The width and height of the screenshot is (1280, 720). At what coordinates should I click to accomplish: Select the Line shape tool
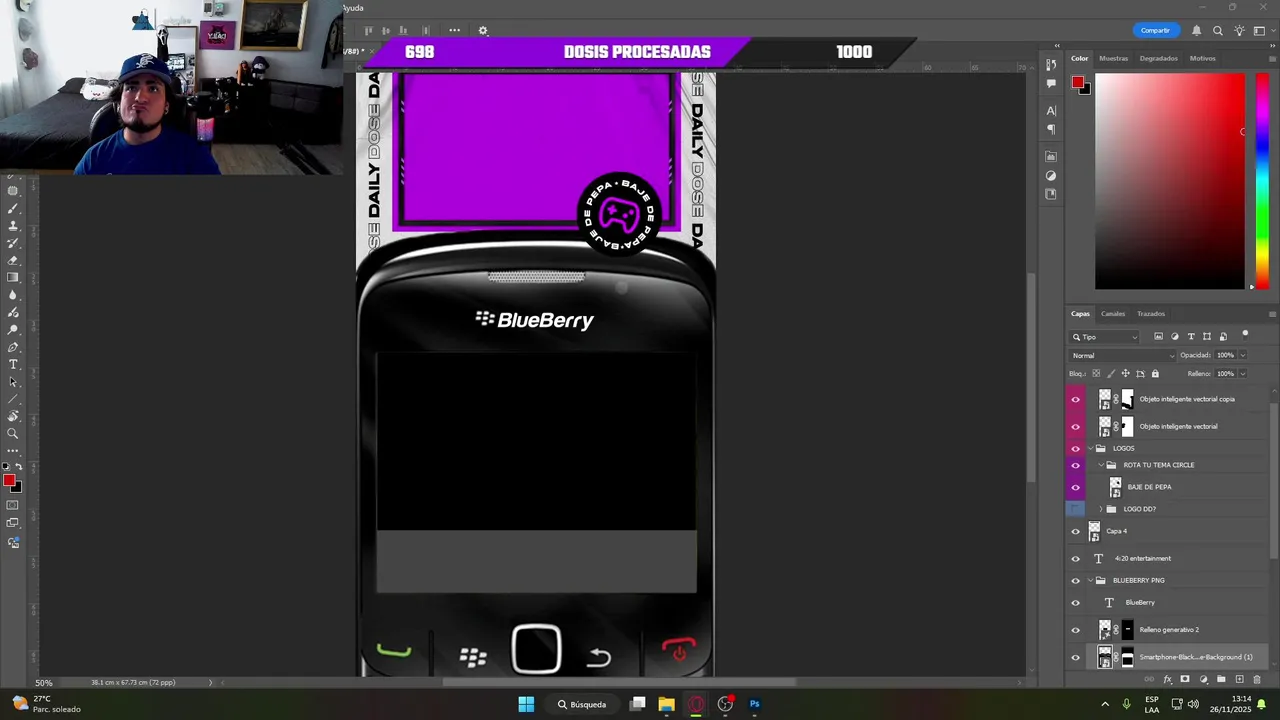click(x=13, y=399)
